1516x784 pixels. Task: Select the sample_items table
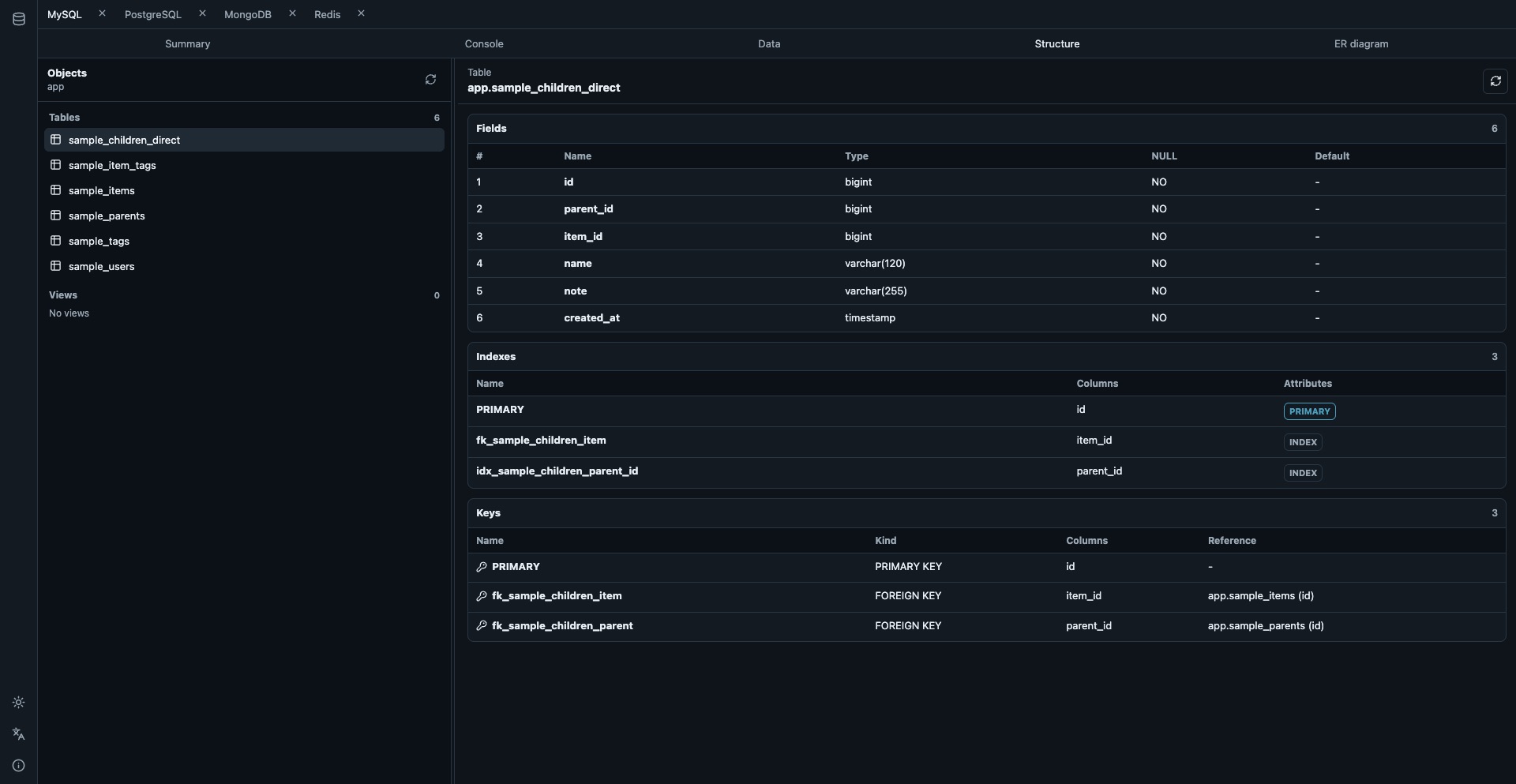point(244,190)
